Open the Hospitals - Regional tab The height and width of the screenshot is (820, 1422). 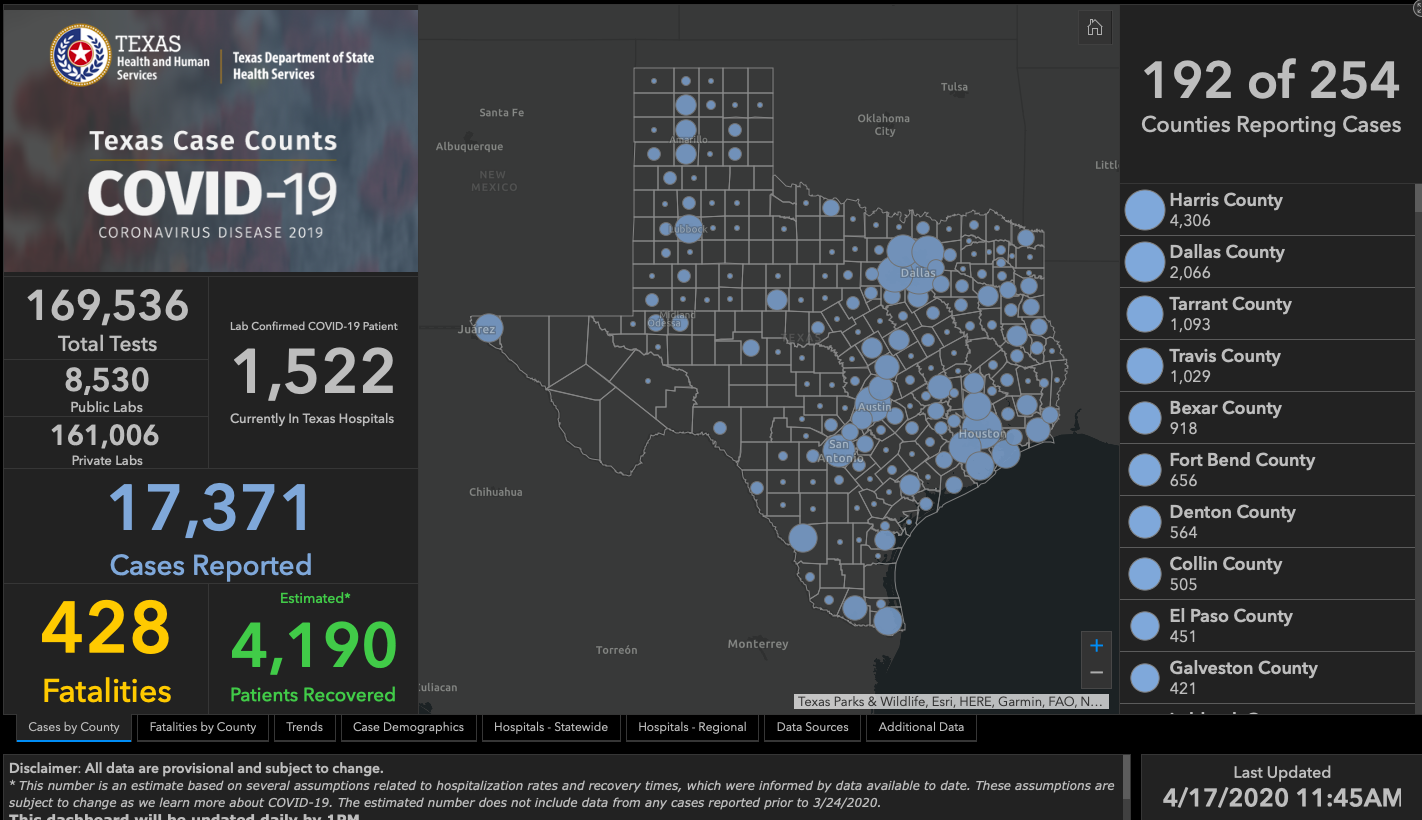pos(692,727)
